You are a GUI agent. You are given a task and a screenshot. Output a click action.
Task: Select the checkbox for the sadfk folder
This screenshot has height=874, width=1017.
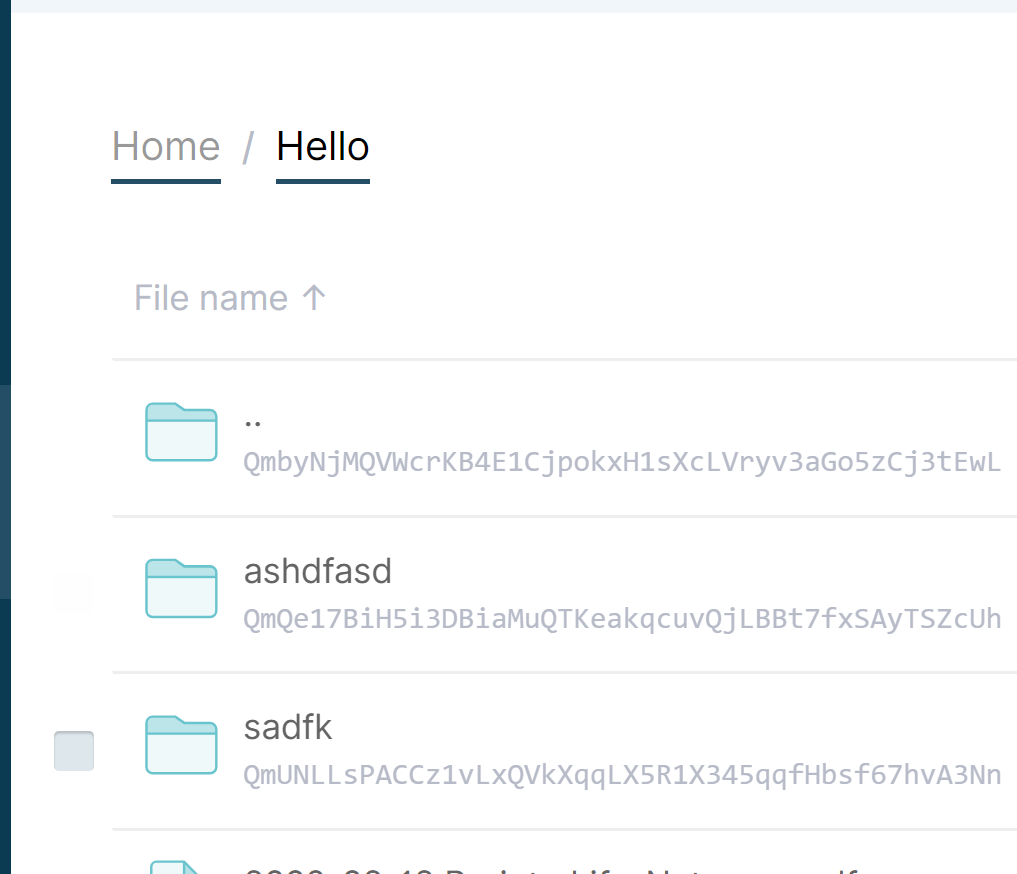pyautogui.click(x=74, y=749)
